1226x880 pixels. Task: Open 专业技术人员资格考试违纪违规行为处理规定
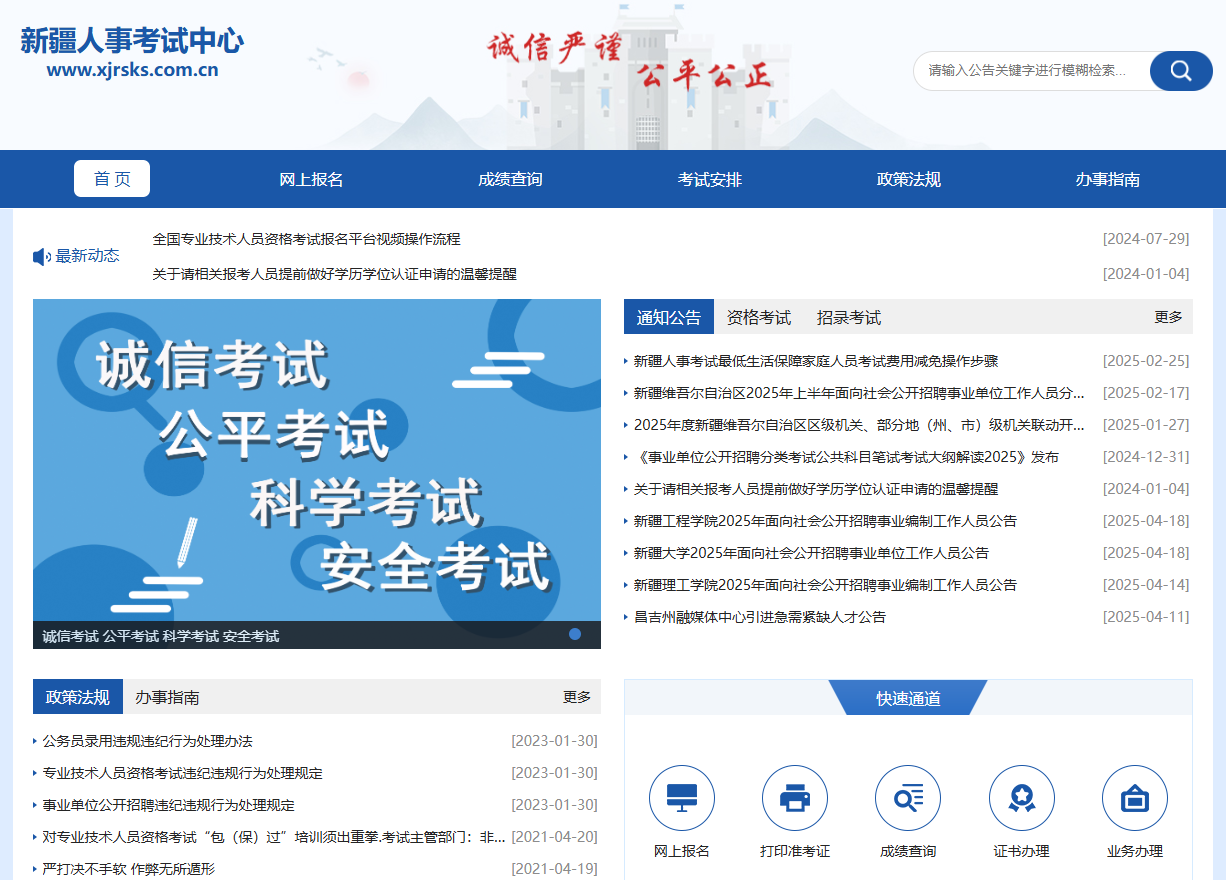(x=183, y=773)
